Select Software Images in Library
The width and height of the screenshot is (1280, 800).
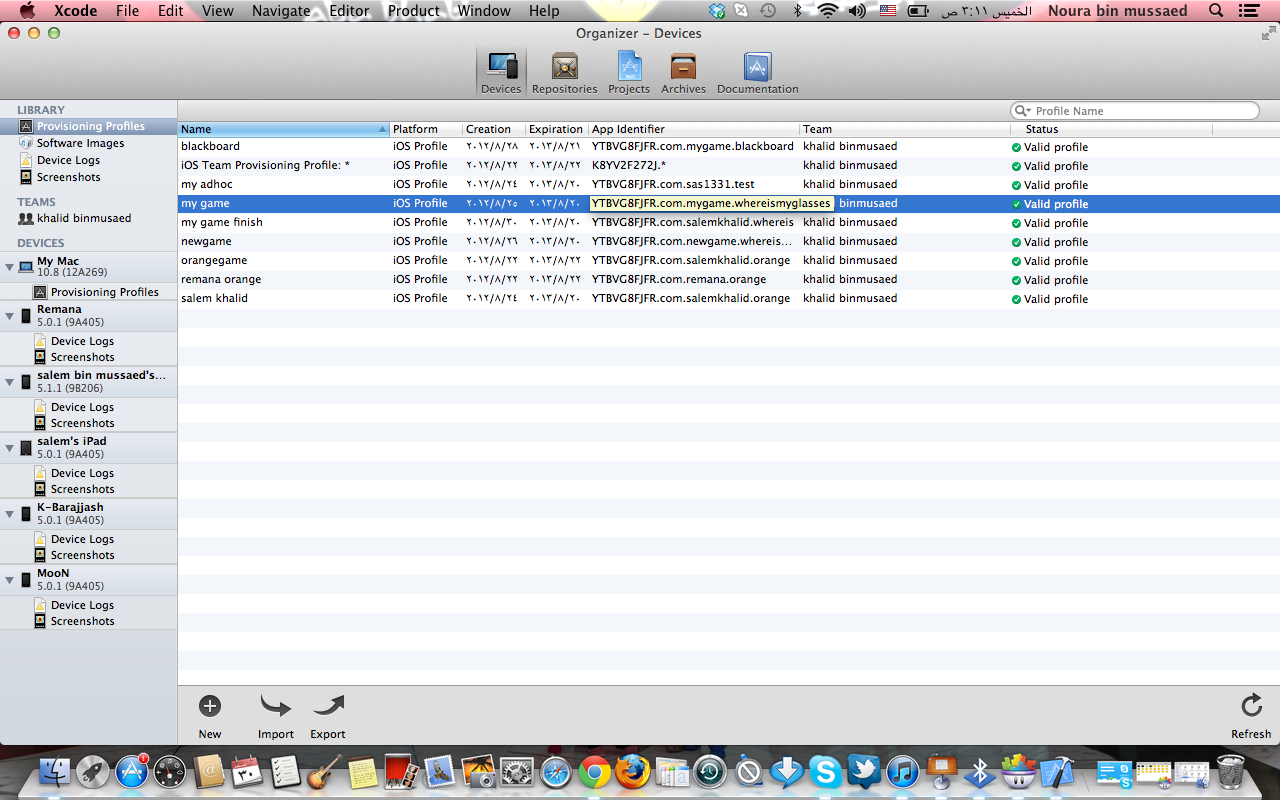click(x=81, y=143)
